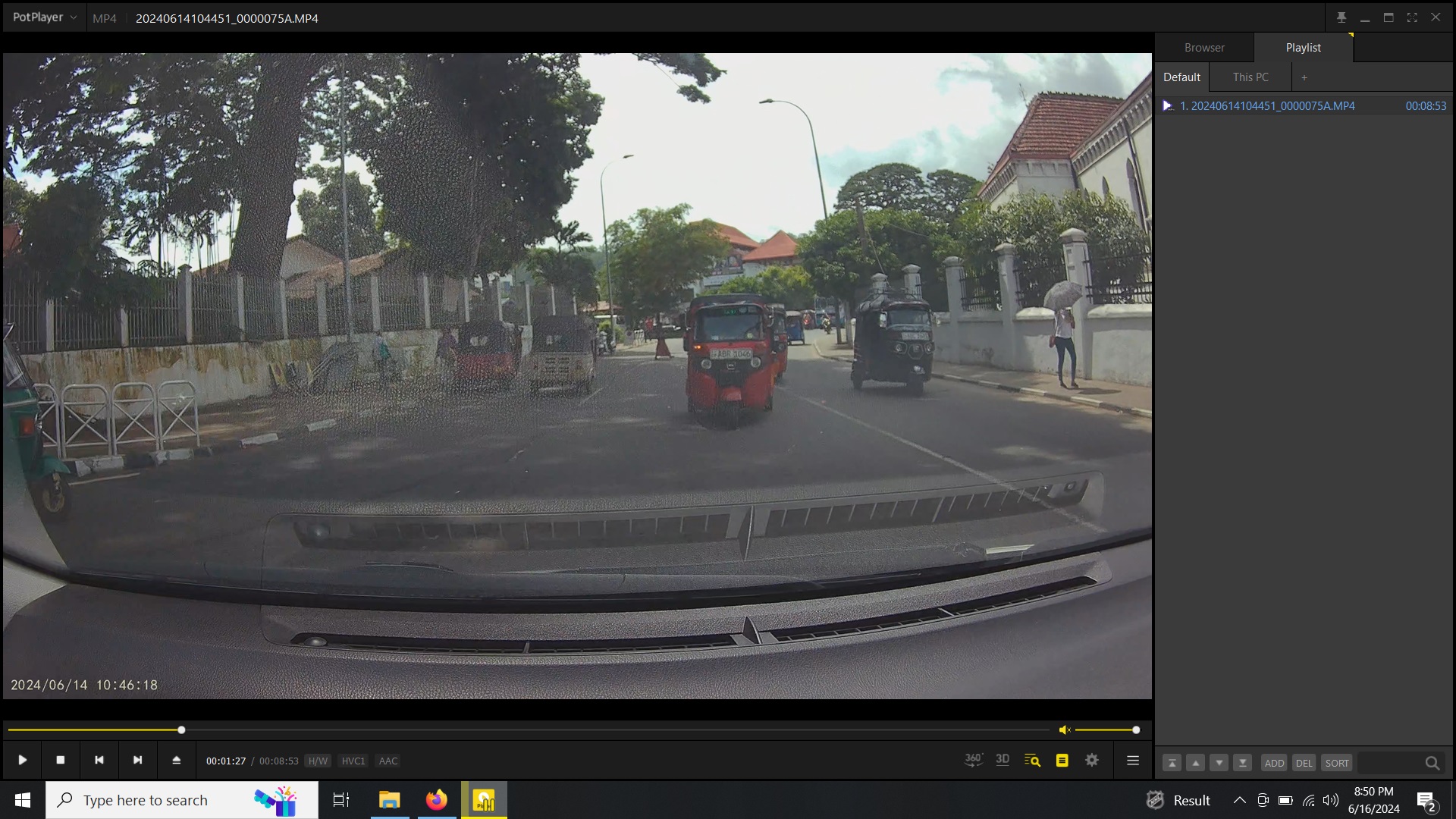Move selected playlist item down
Image resolution: width=1456 pixels, height=819 pixels.
(x=1219, y=763)
